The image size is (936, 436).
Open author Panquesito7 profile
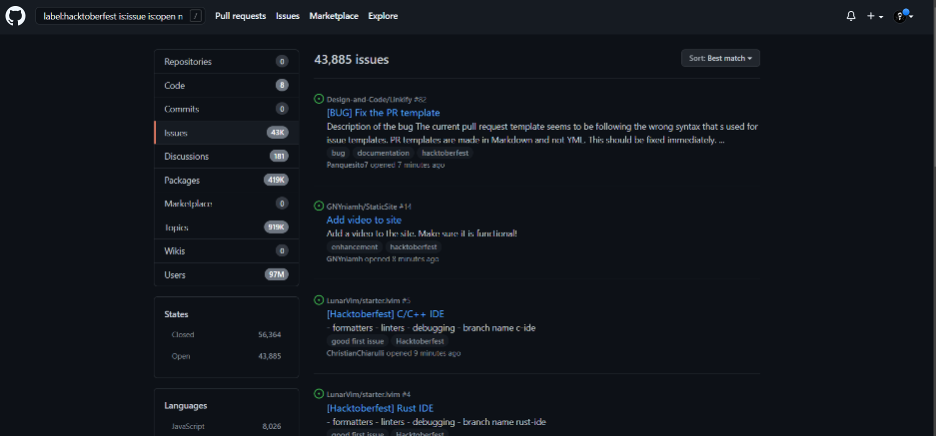tap(347, 165)
